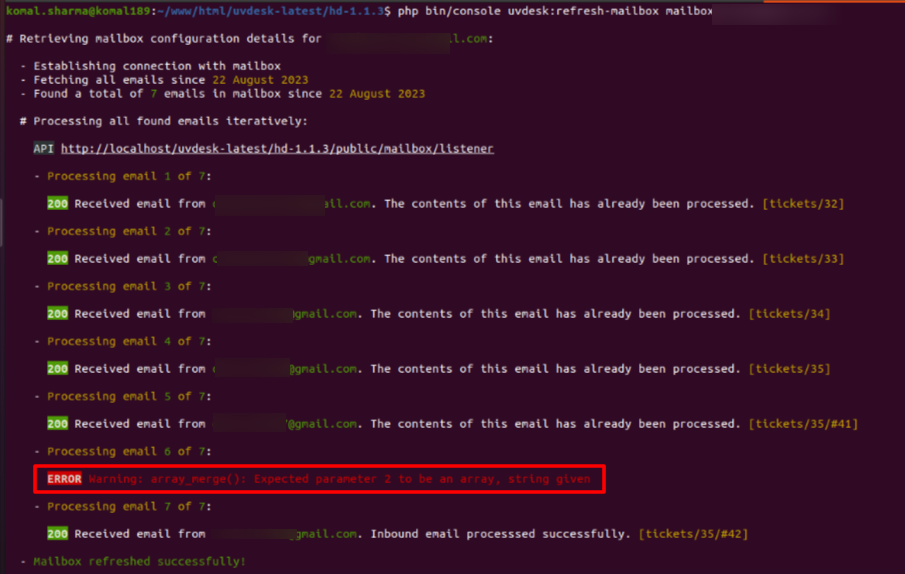
Task: Click the [tickets/35] reference on email 4
Action: [789, 369]
